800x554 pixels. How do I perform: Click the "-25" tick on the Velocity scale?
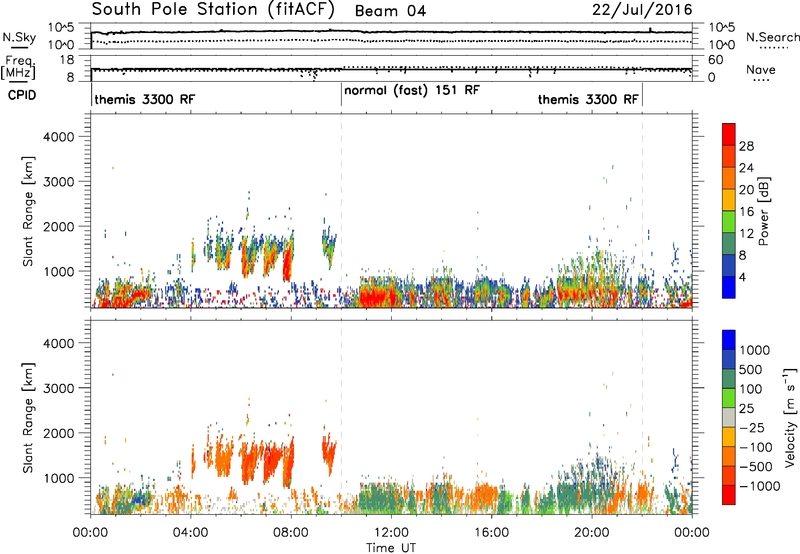[752, 427]
